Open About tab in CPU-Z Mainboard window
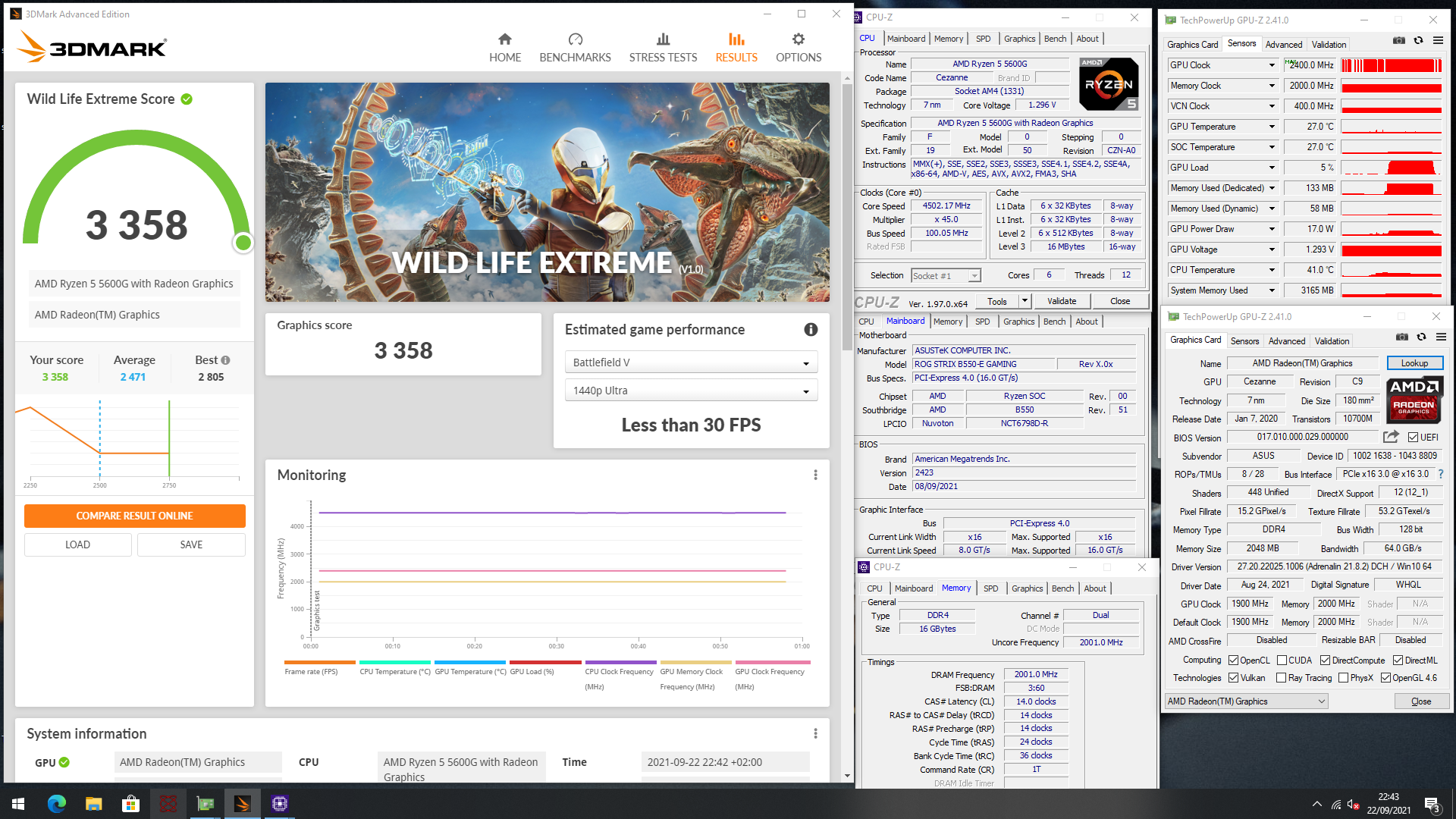The width and height of the screenshot is (1456, 819). pos(1086,322)
